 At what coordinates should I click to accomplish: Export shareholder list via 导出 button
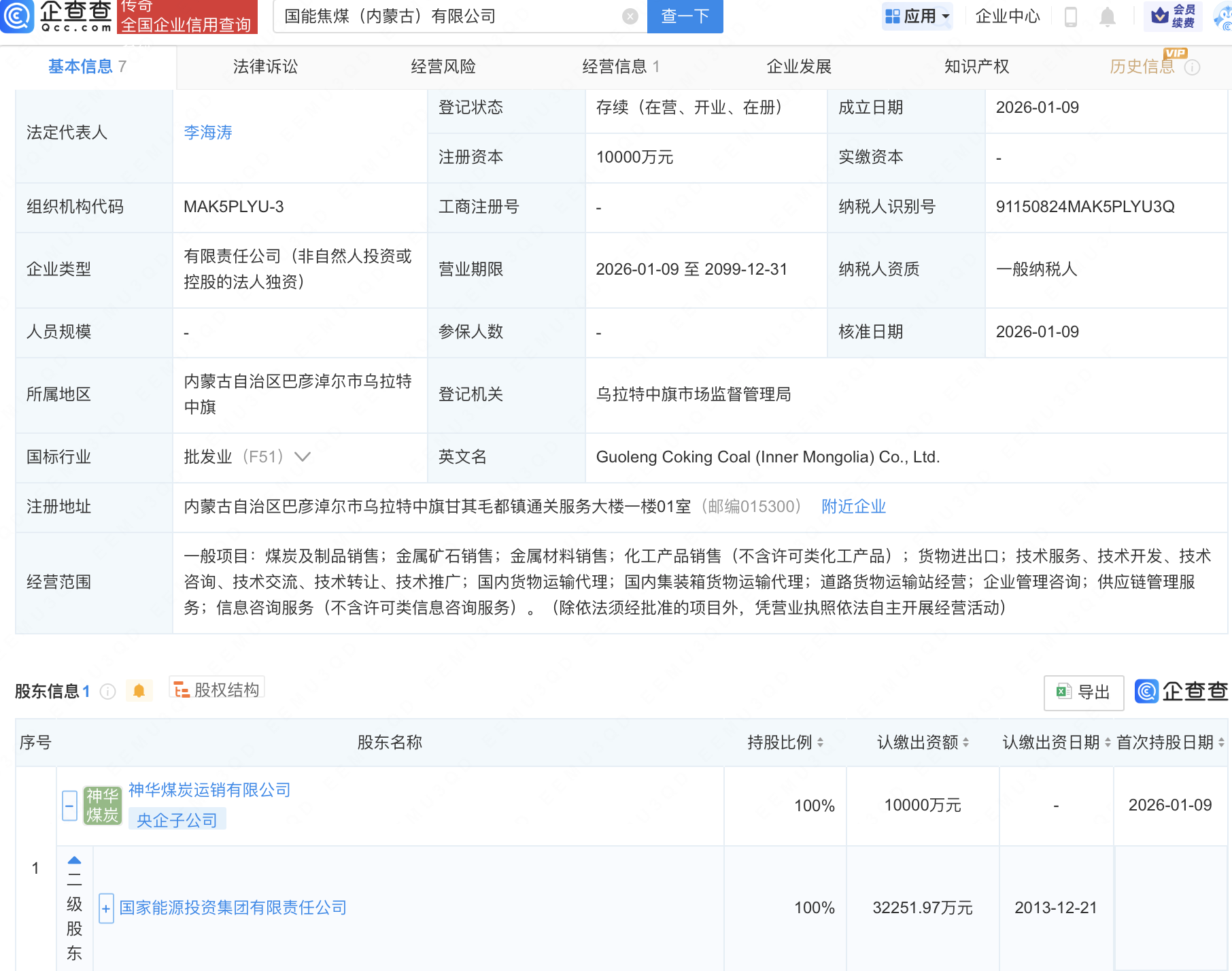[x=1084, y=692]
